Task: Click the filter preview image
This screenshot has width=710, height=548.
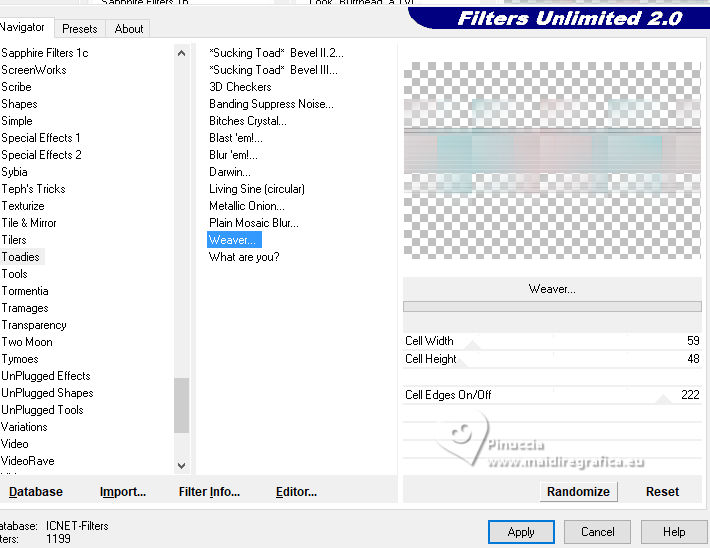Action: pyautogui.click(x=552, y=160)
